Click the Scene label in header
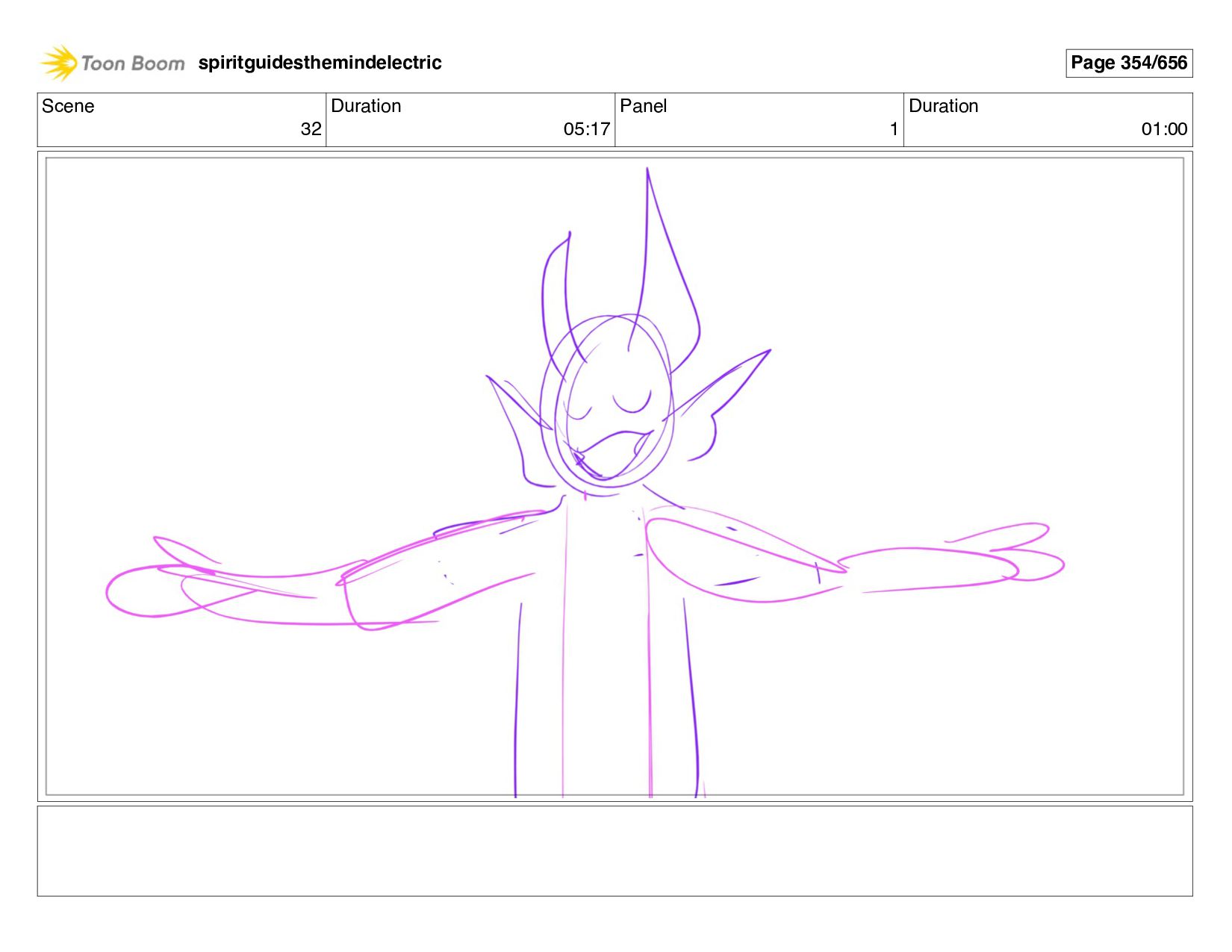 68,106
